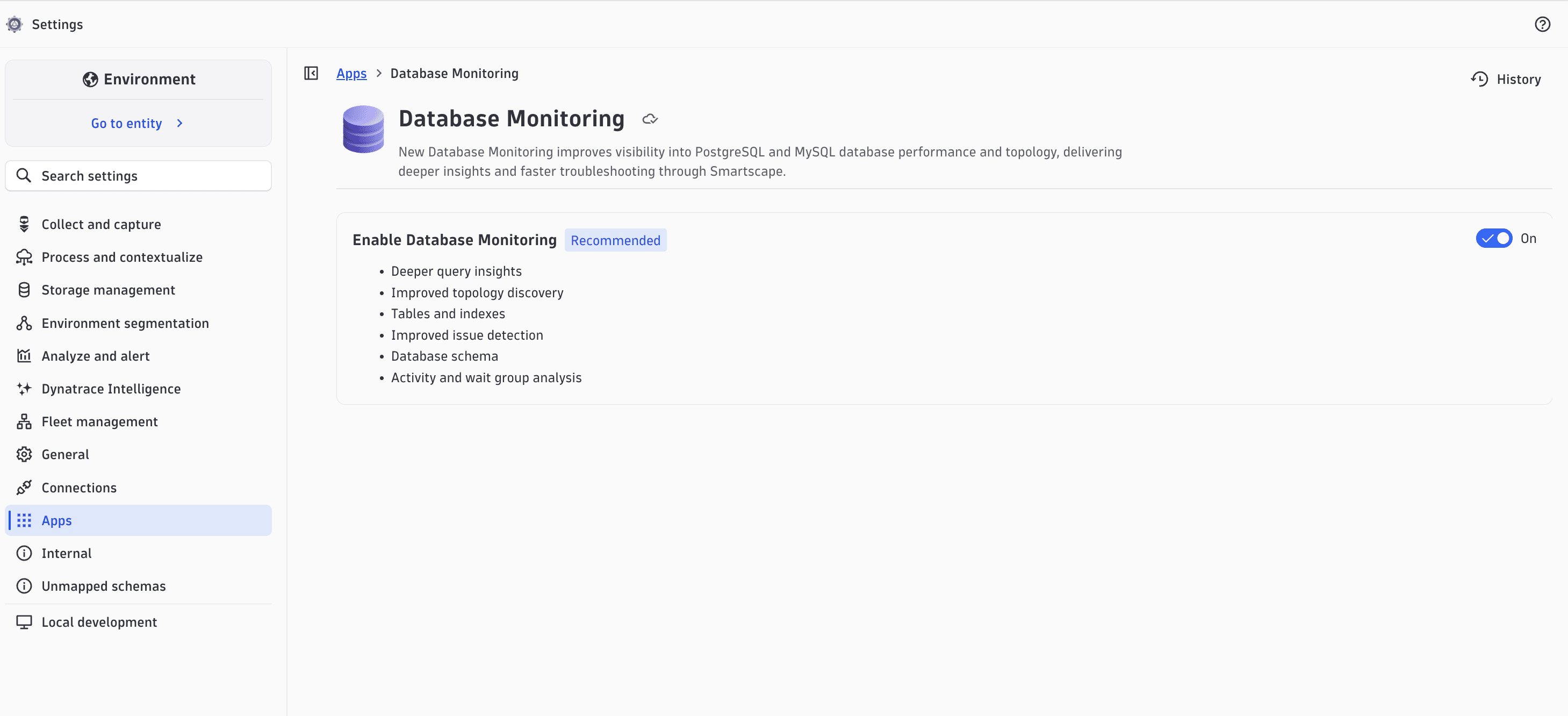
Task: Click the General gear icon
Action: coord(24,455)
